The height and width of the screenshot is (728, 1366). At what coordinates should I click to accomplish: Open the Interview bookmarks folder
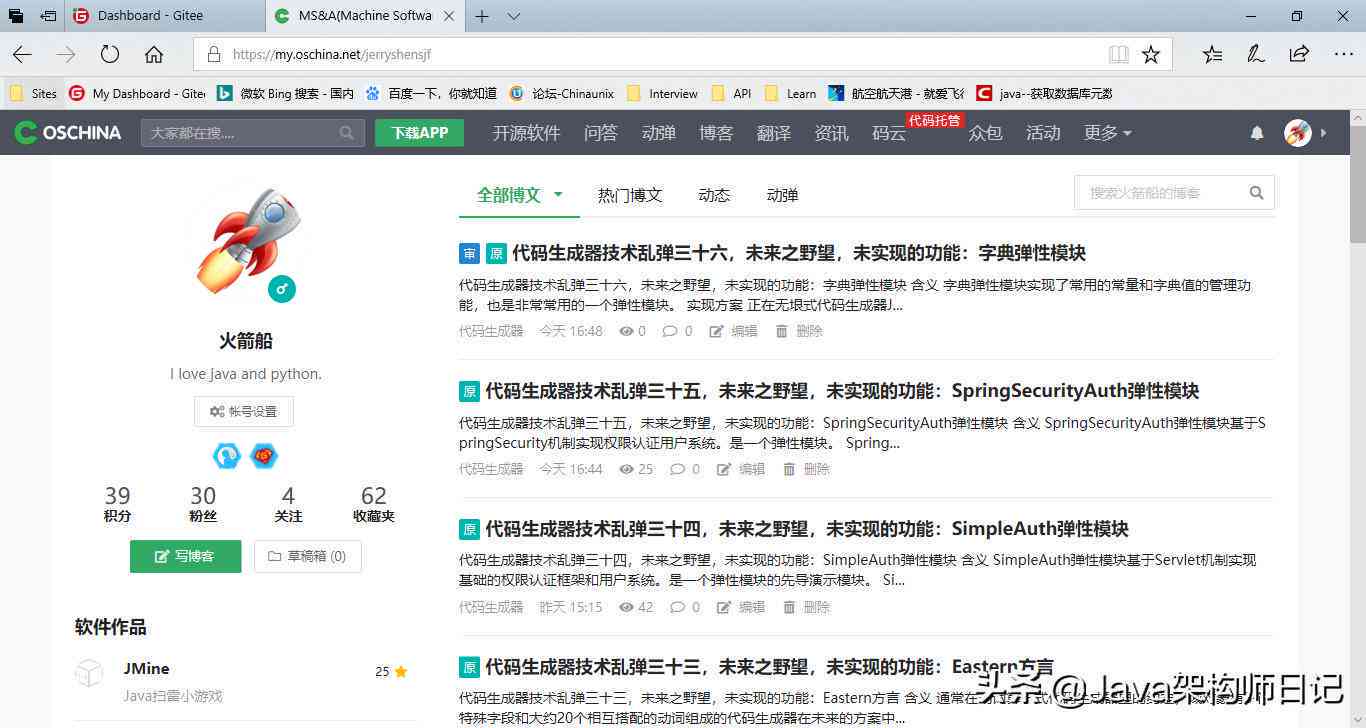click(662, 93)
